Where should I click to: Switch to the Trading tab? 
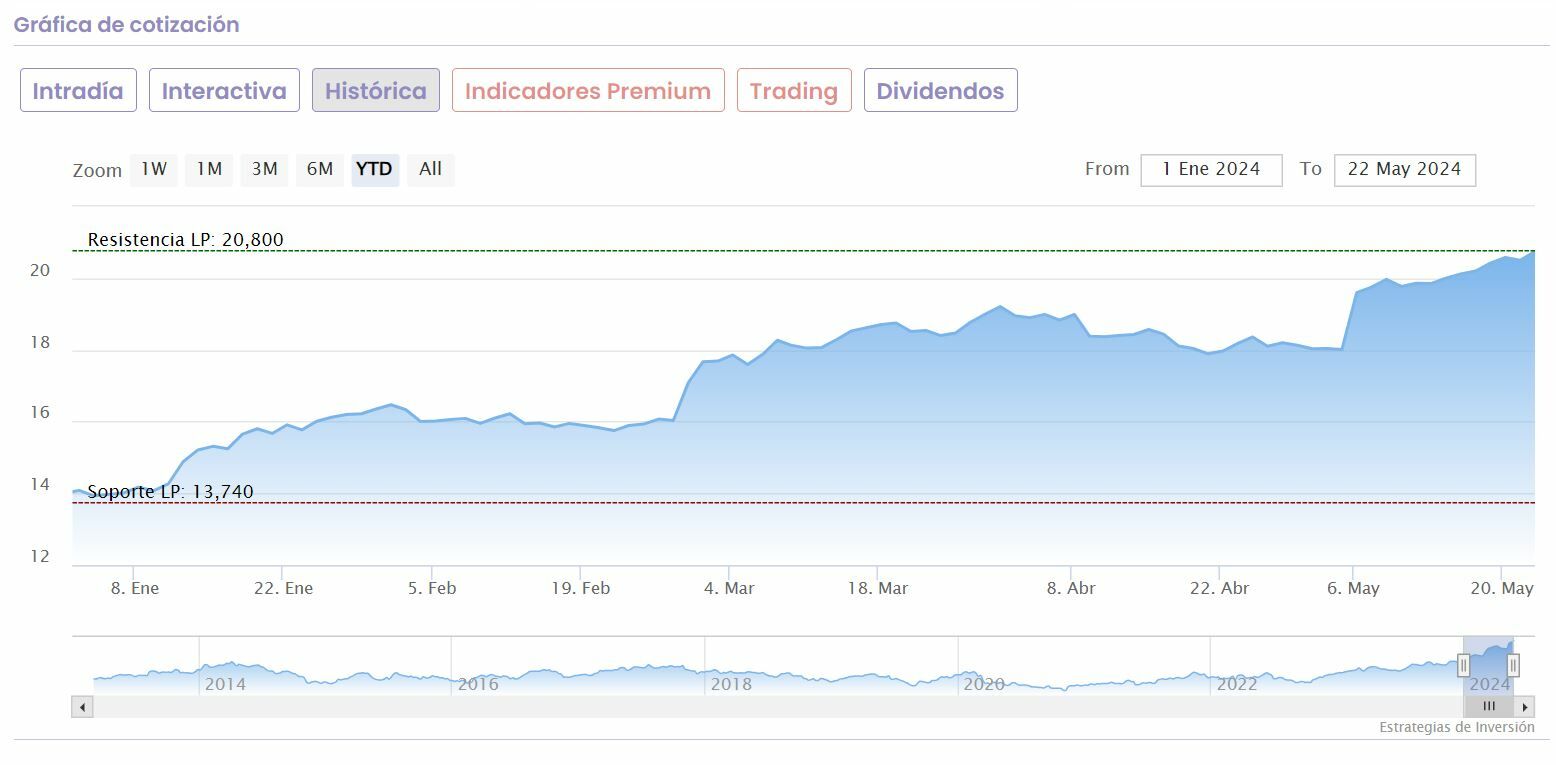pyautogui.click(x=794, y=91)
